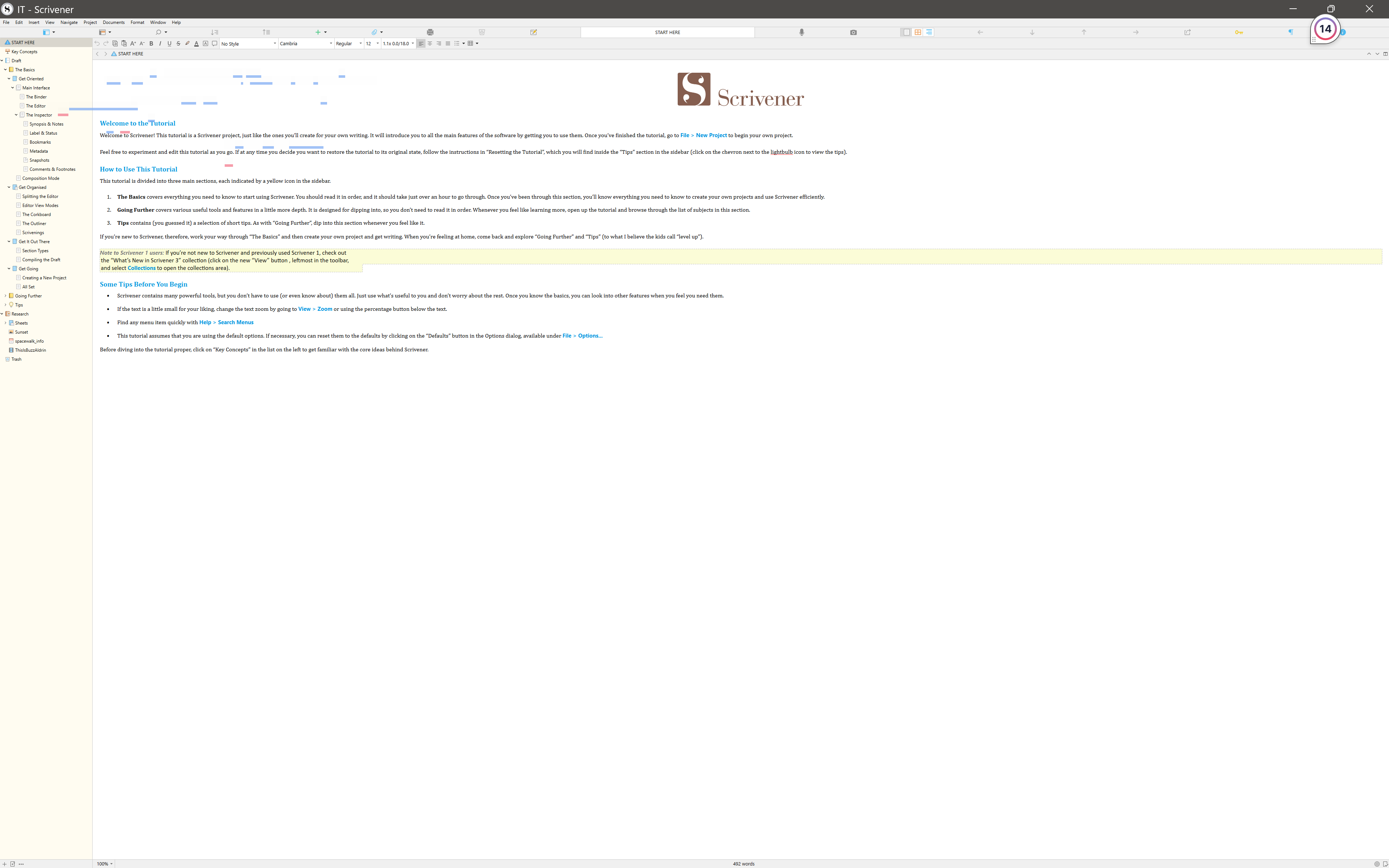Open the 100% zoom control
The width and height of the screenshot is (1389, 868).
tap(105, 863)
